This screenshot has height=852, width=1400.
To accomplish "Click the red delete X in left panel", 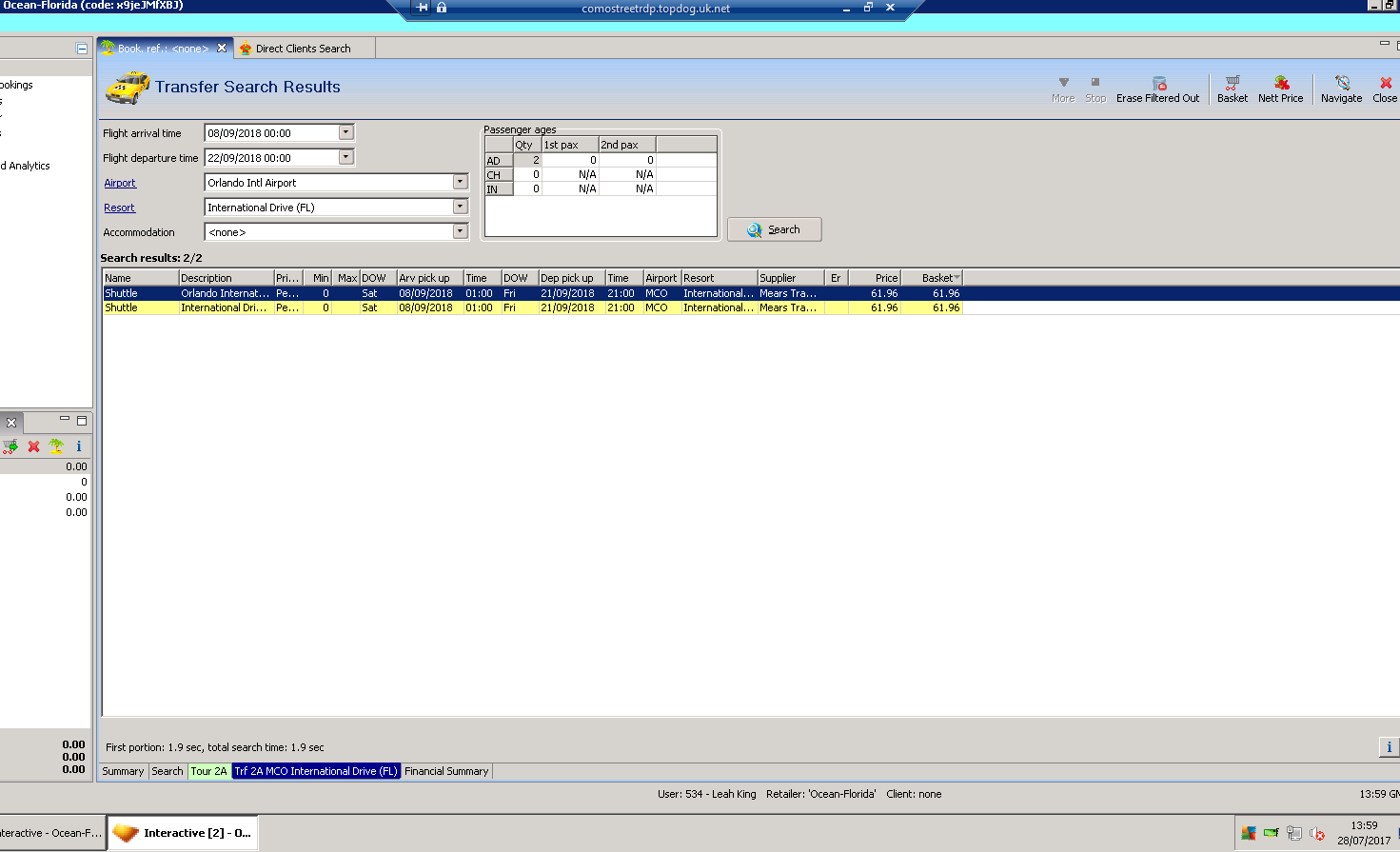I will (33, 446).
